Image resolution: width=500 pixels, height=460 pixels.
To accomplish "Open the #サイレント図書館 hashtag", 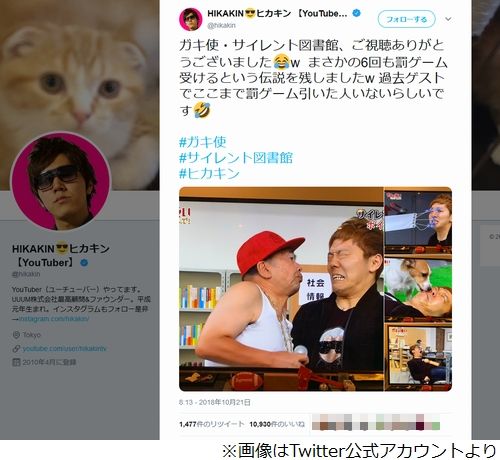I will (x=236, y=157).
